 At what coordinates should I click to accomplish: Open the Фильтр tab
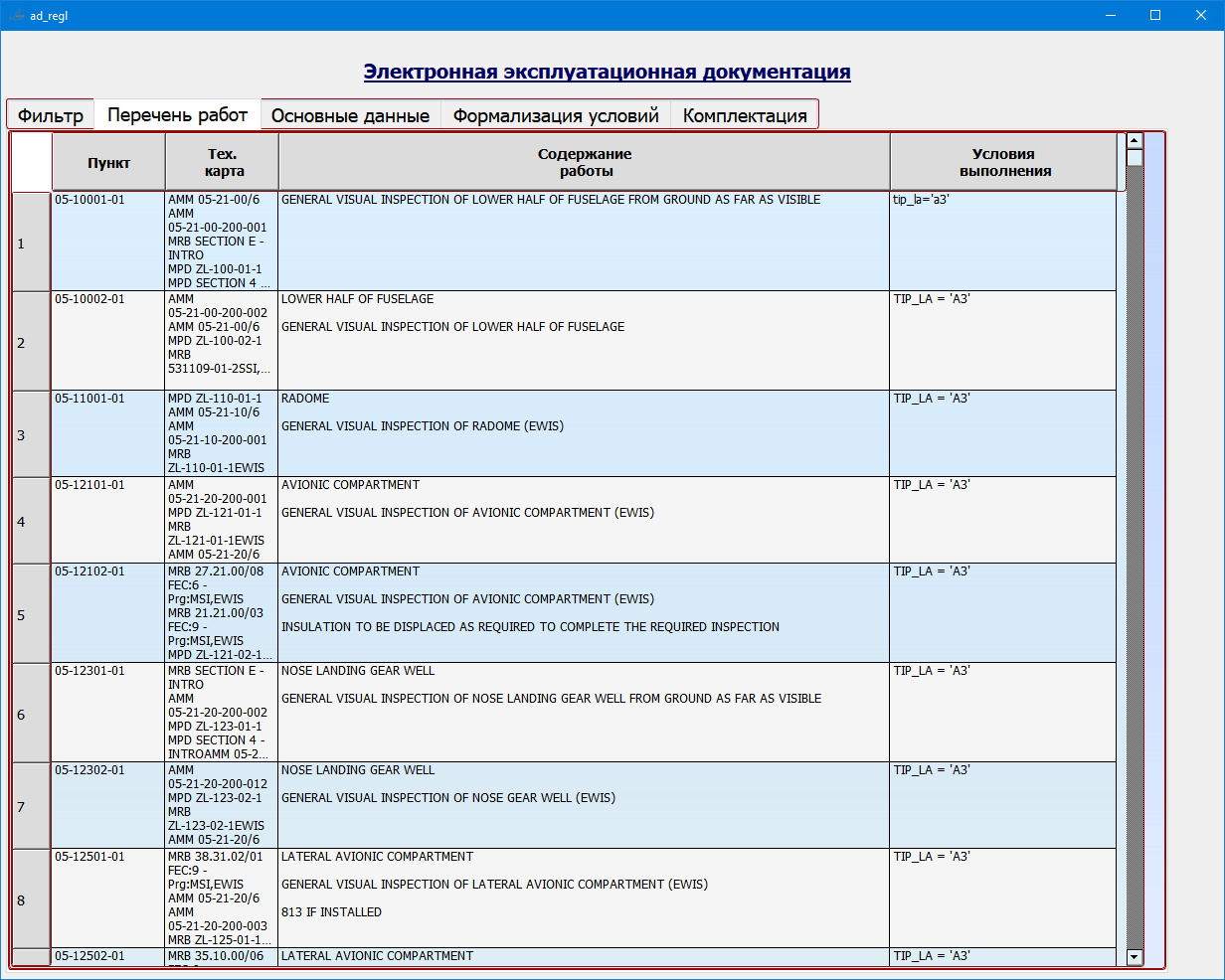pyautogui.click(x=51, y=115)
